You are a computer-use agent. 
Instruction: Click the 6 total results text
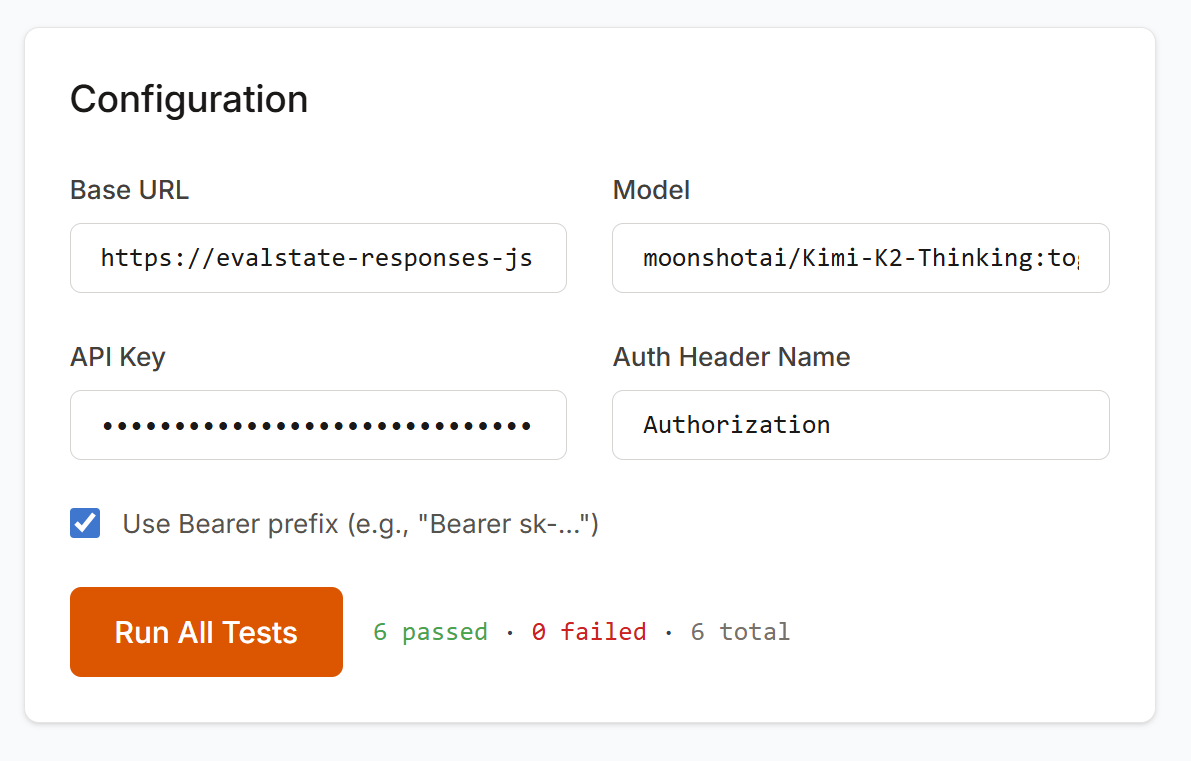click(x=739, y=631)
